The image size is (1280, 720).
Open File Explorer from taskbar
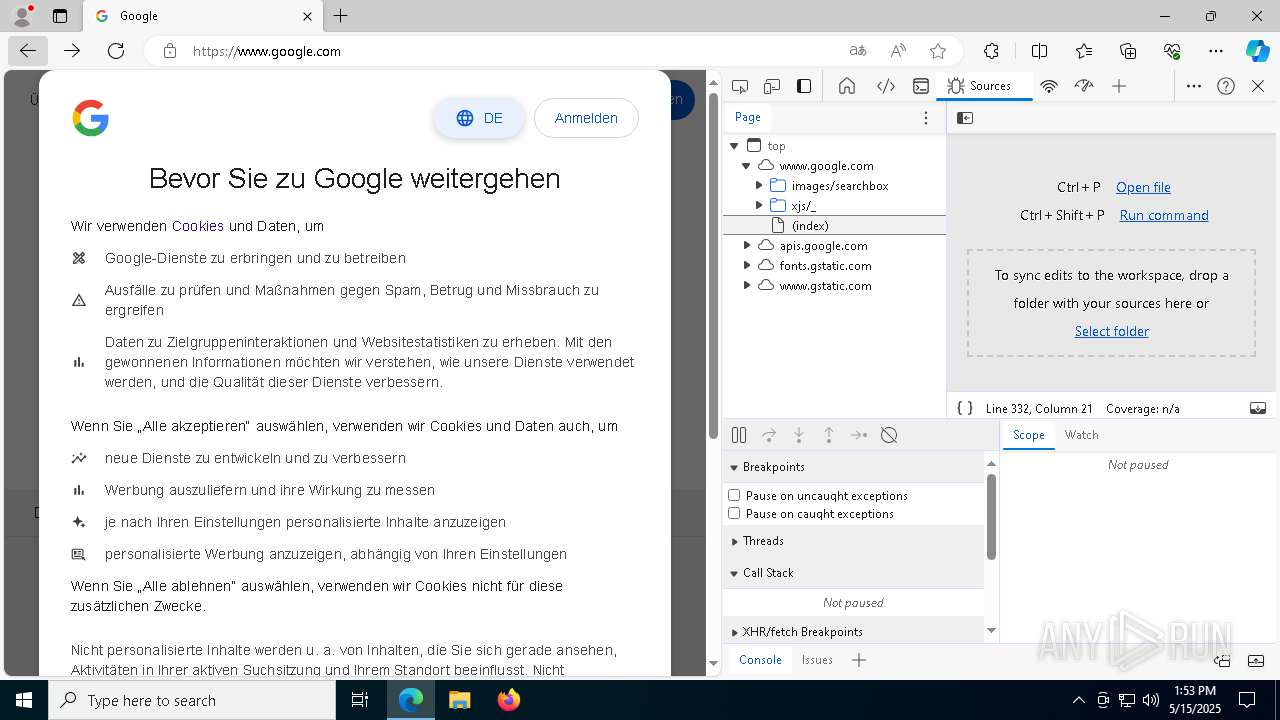[x=459, y=700]
